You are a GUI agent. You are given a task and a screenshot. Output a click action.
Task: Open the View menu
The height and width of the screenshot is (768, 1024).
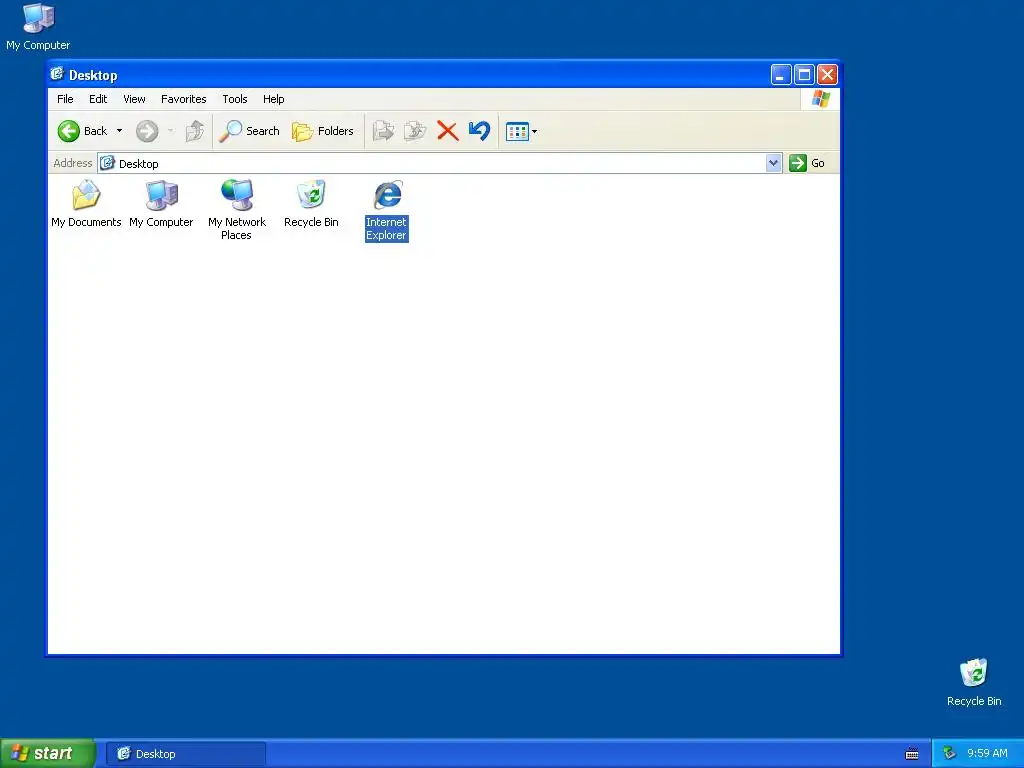pyautogui.click(x=135, y=99)
